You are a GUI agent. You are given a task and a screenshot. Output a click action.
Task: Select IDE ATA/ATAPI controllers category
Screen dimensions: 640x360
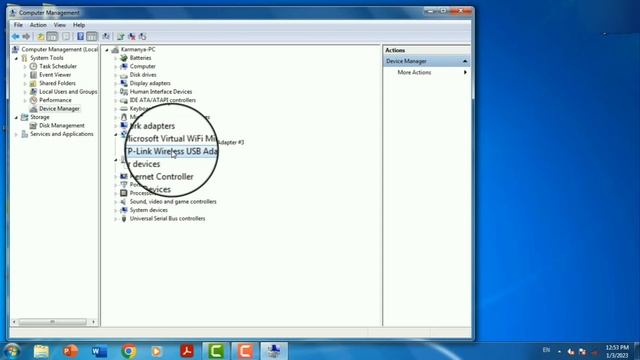click(162, 100)
